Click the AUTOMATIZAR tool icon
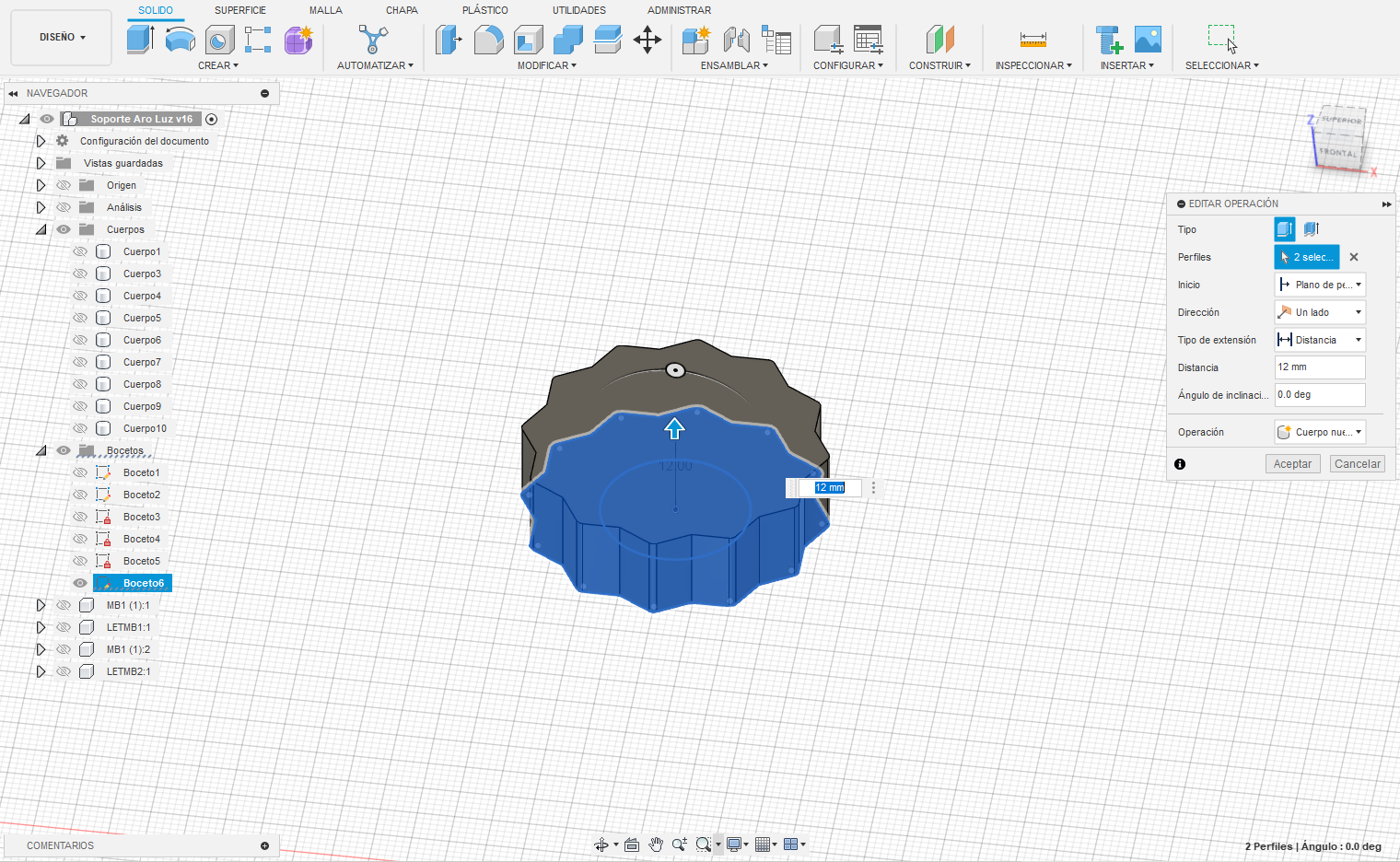This screenshot has height=862, width=1400. point(373,40)
